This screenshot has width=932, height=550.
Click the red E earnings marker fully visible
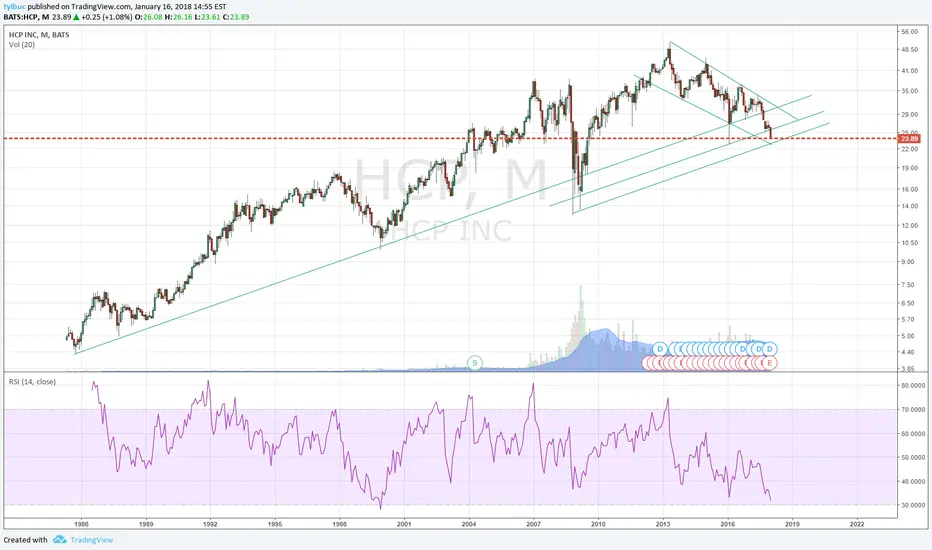[770, 363]
